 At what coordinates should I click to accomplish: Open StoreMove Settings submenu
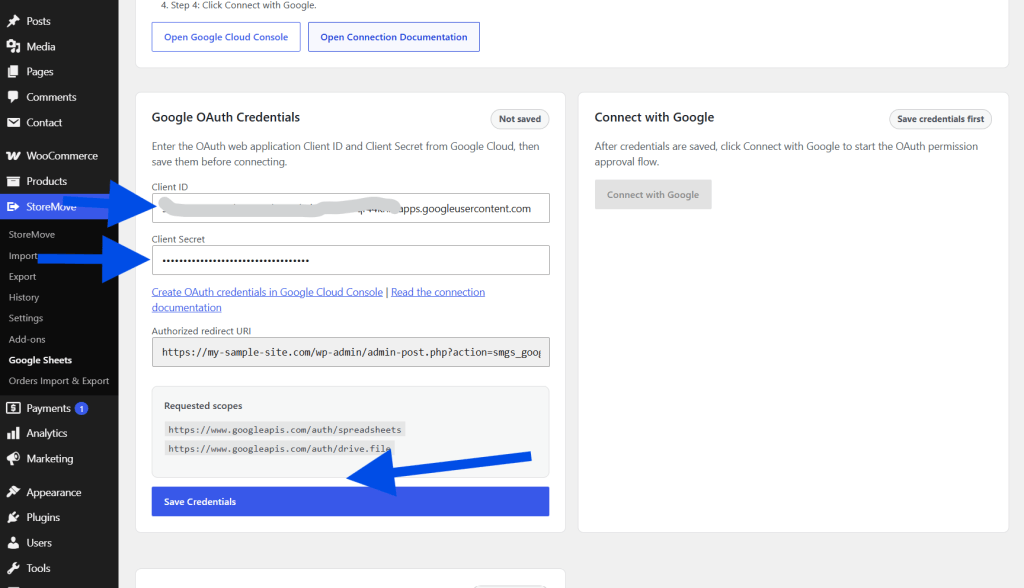(26, 318)
